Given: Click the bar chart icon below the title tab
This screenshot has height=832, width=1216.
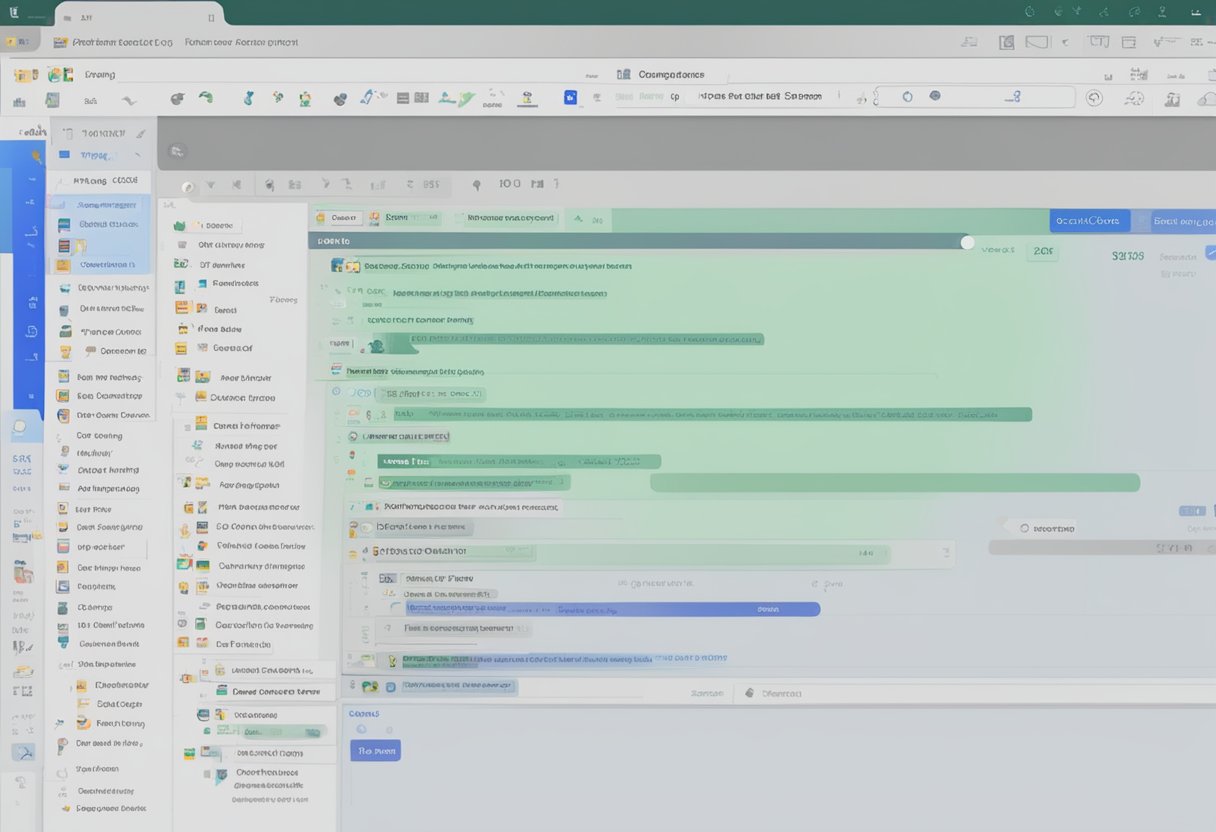Looking at the screenshot, I should [19, 100].
